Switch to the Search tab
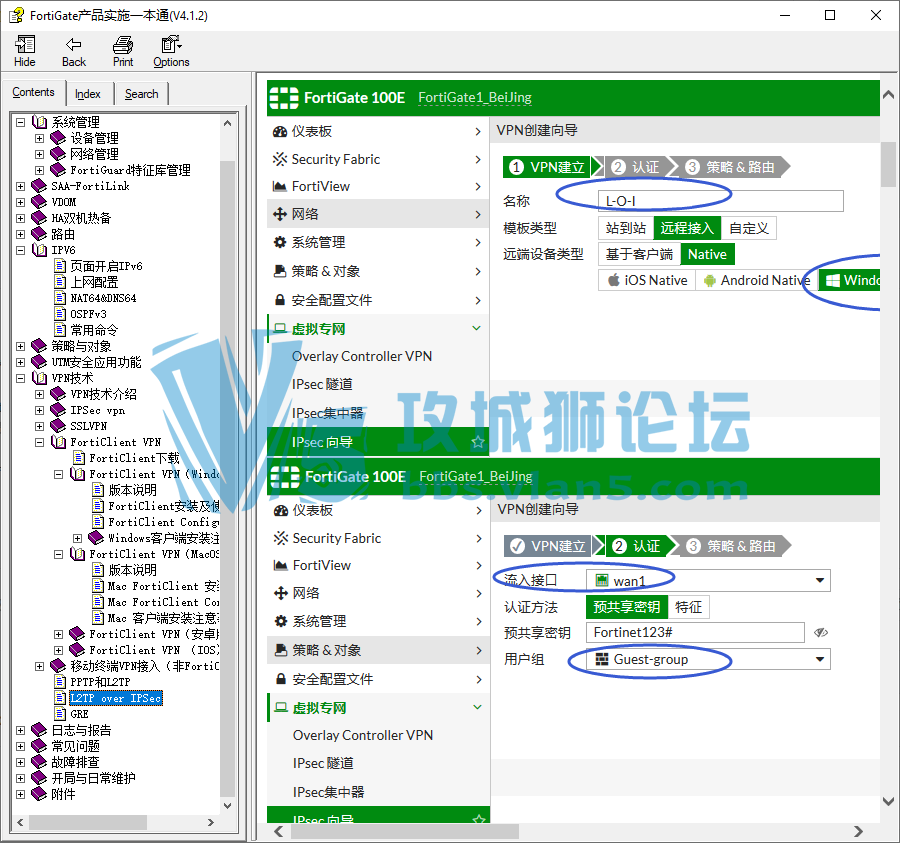This screenshot has width=900, height=843. pyautogui.click(x=141, y=94)
